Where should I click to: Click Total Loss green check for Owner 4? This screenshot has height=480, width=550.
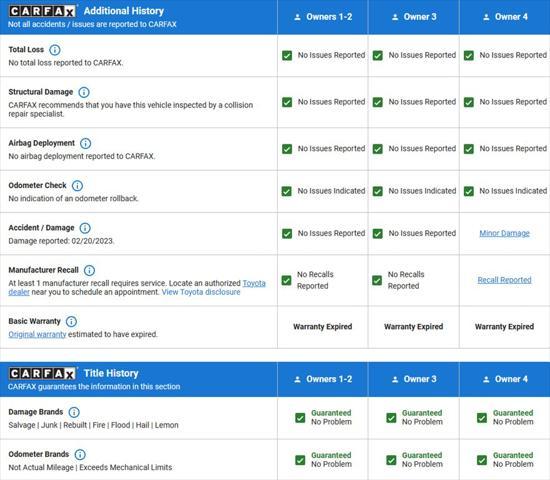(469, 55)
